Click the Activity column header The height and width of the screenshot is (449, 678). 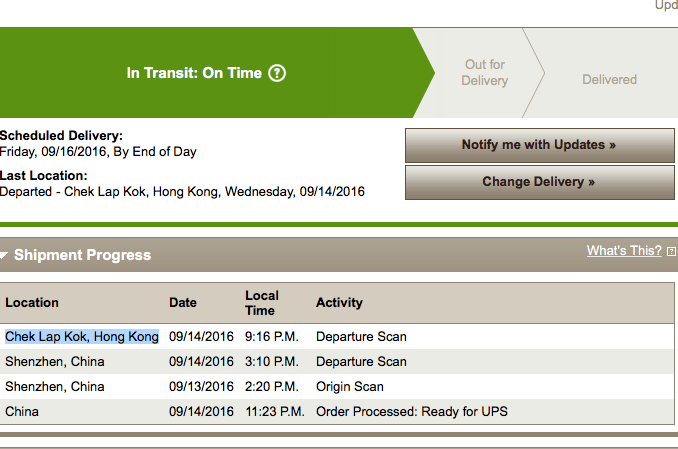point(339,302)
